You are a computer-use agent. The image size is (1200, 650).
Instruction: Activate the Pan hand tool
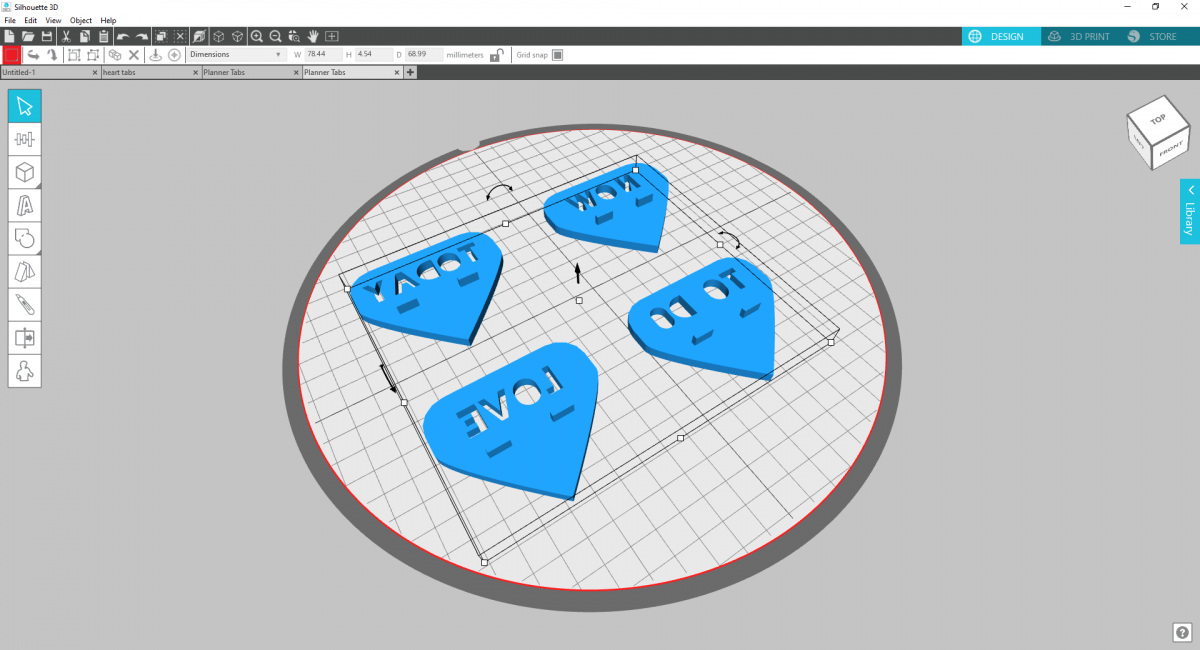point(313,36)
